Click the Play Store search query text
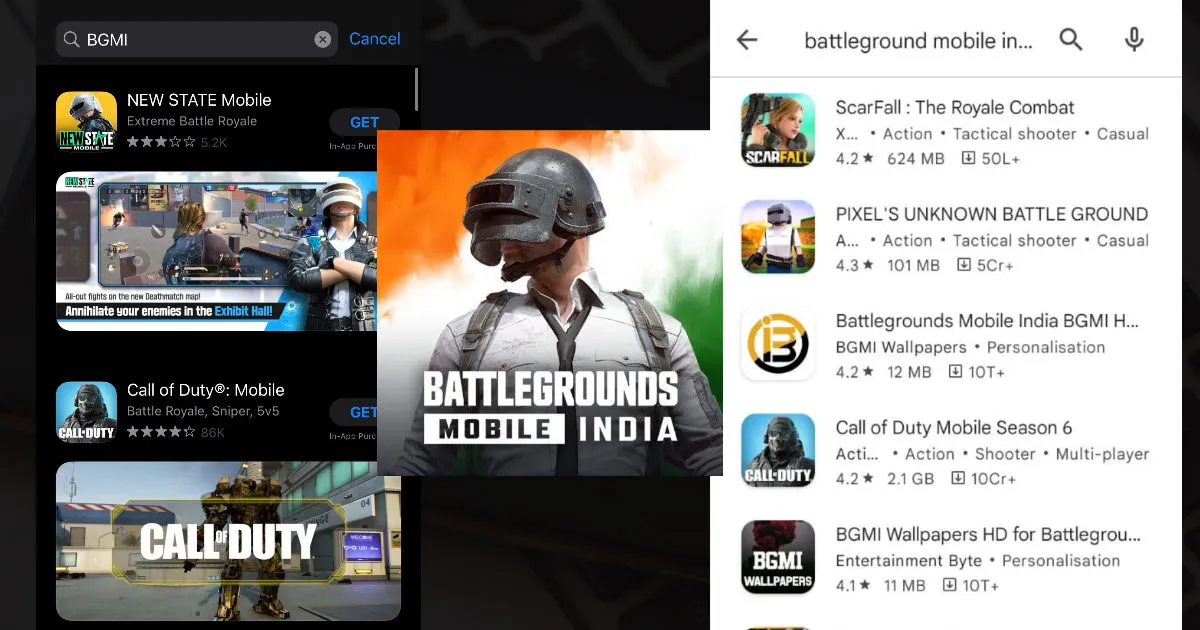 tap(917, 41)
